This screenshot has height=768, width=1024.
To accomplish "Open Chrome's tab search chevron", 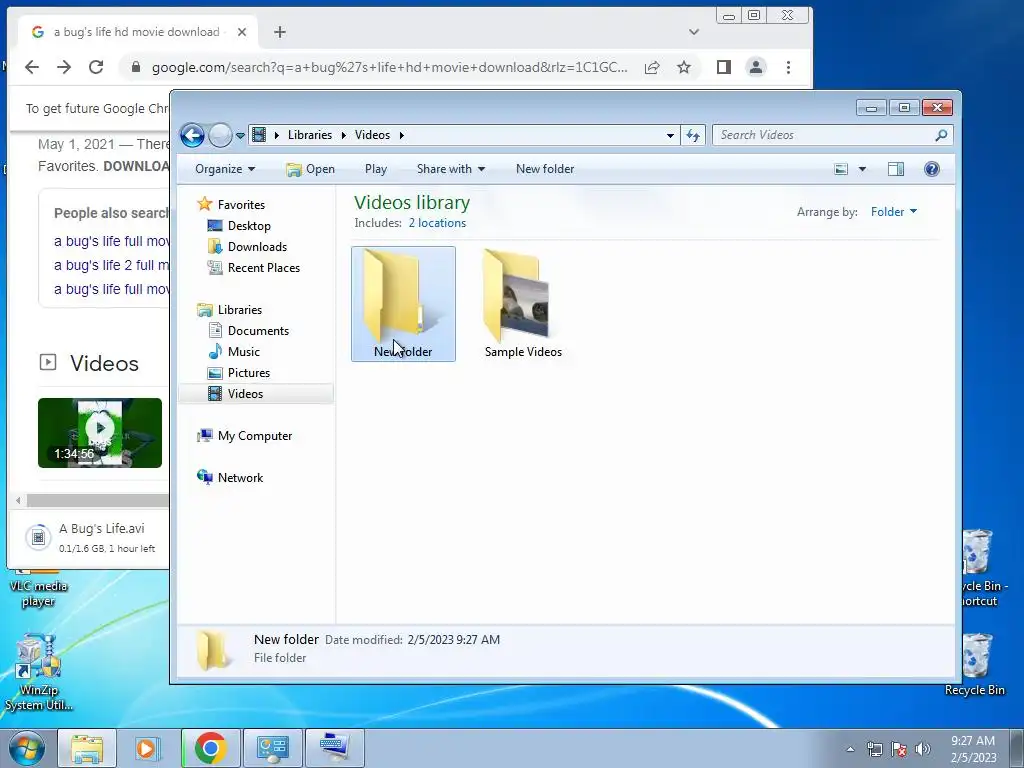I will point(694,32).
